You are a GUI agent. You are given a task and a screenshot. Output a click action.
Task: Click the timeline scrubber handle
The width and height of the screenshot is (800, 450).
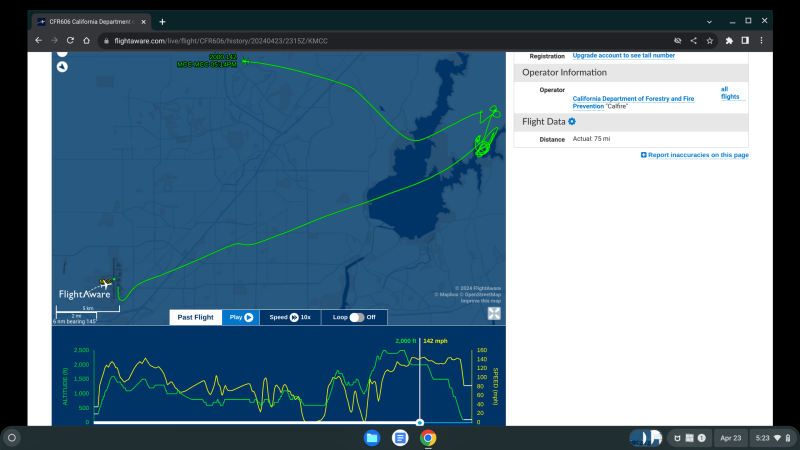coord(419,422)
